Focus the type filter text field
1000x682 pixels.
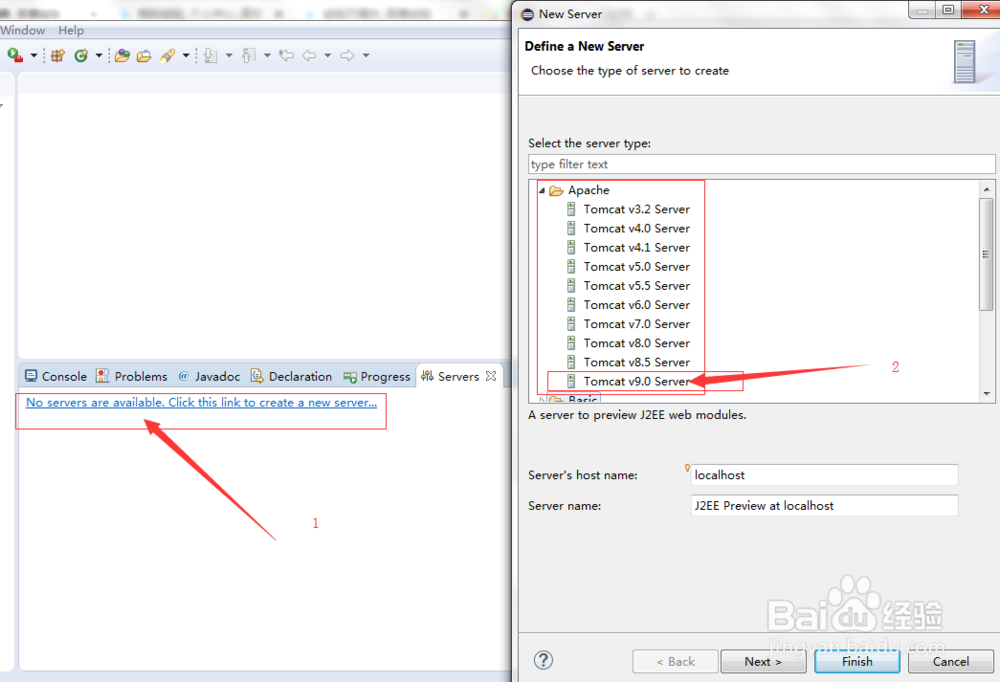click(x=761, y=164)
